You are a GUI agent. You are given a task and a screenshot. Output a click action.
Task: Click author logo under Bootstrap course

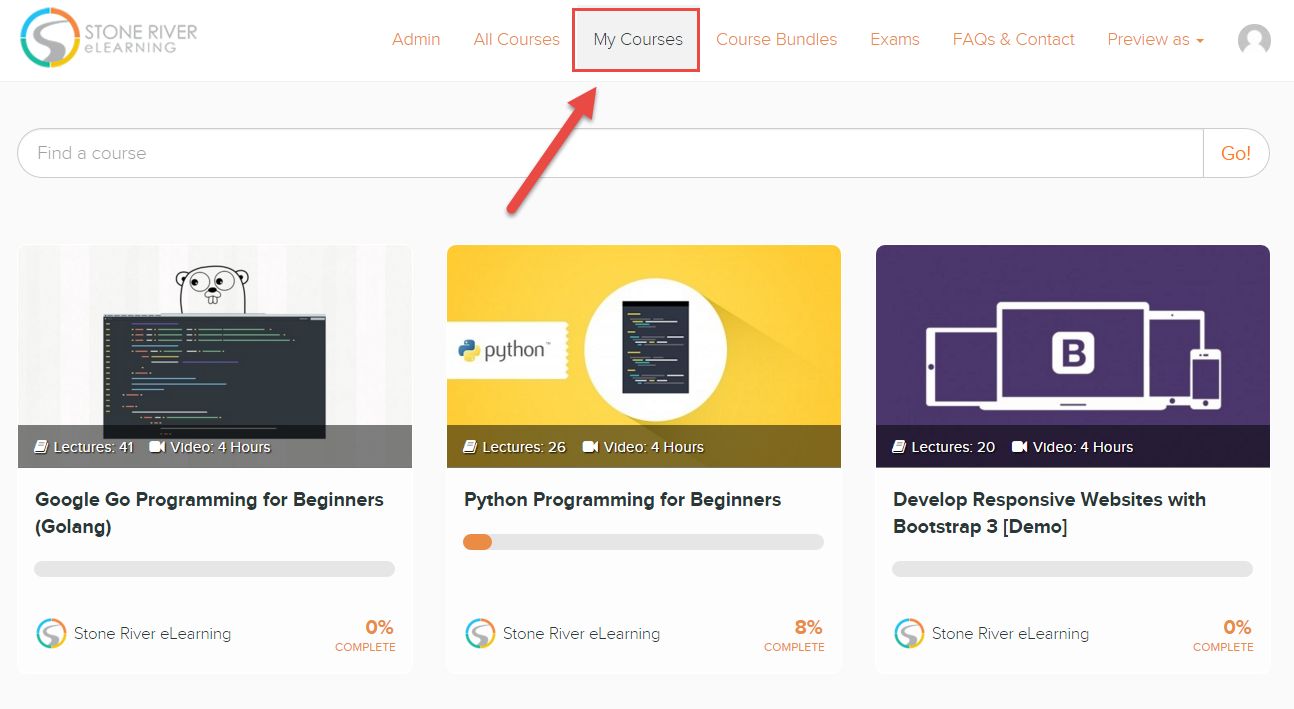(x=909, y=633)
